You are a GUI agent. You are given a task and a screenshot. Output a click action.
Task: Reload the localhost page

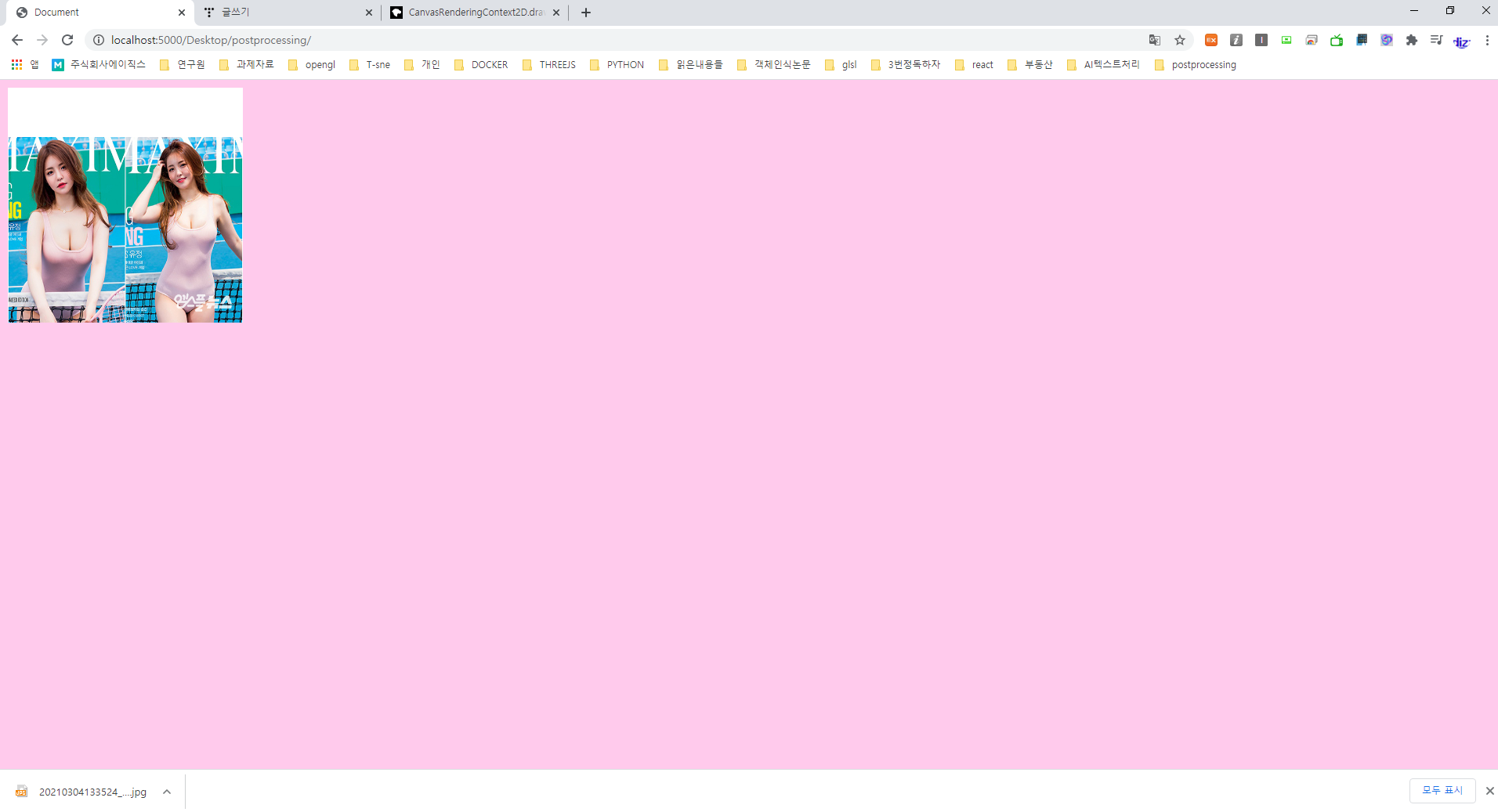click(x=67, y=40)
